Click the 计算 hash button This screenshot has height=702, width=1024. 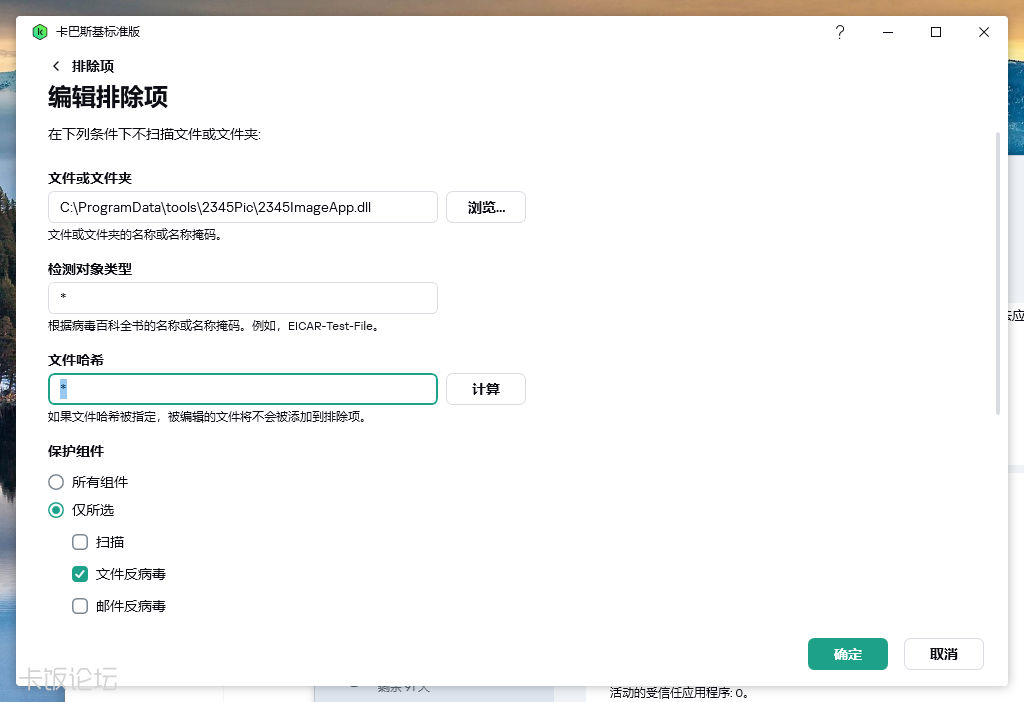[486, 389]
